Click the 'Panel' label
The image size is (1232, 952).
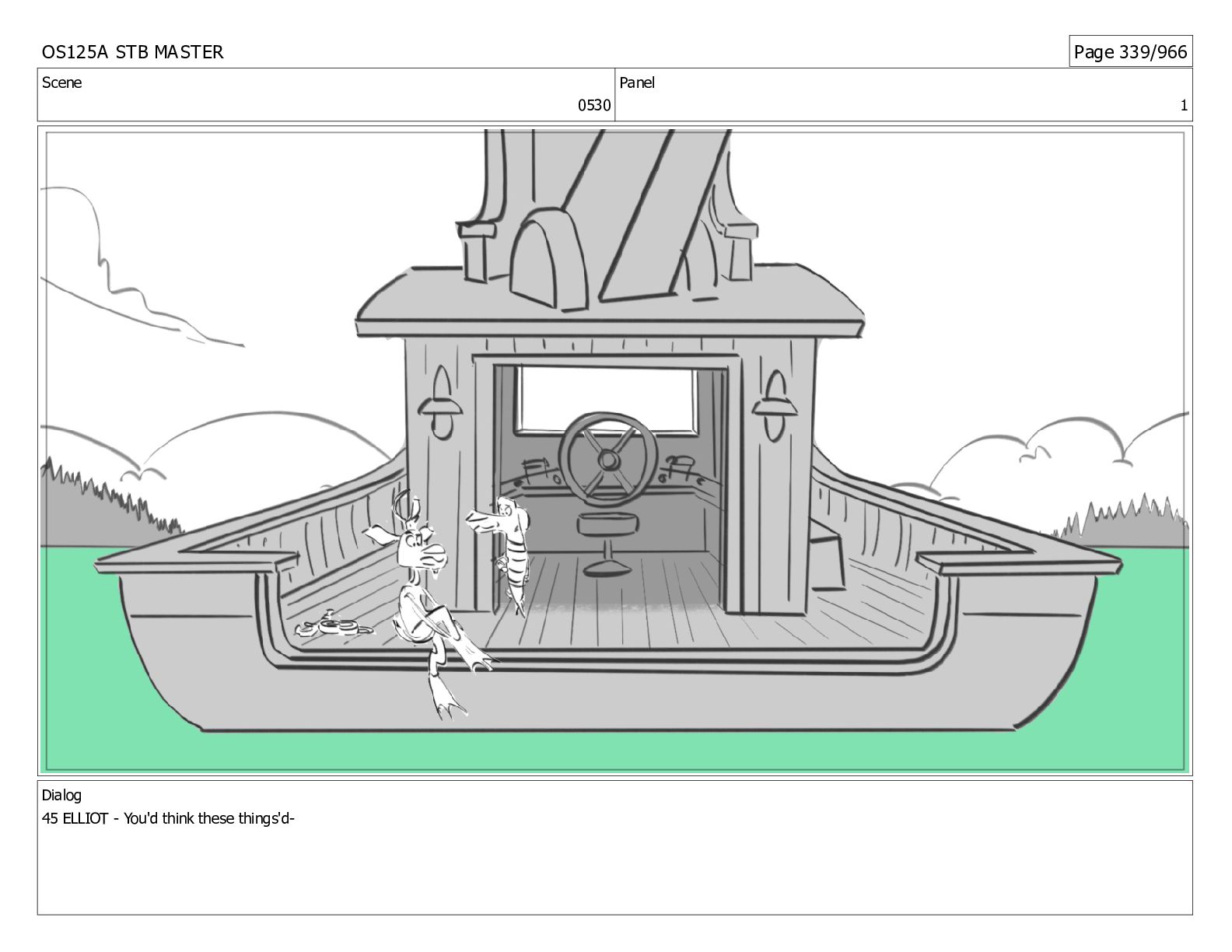(x=637, y=82)
